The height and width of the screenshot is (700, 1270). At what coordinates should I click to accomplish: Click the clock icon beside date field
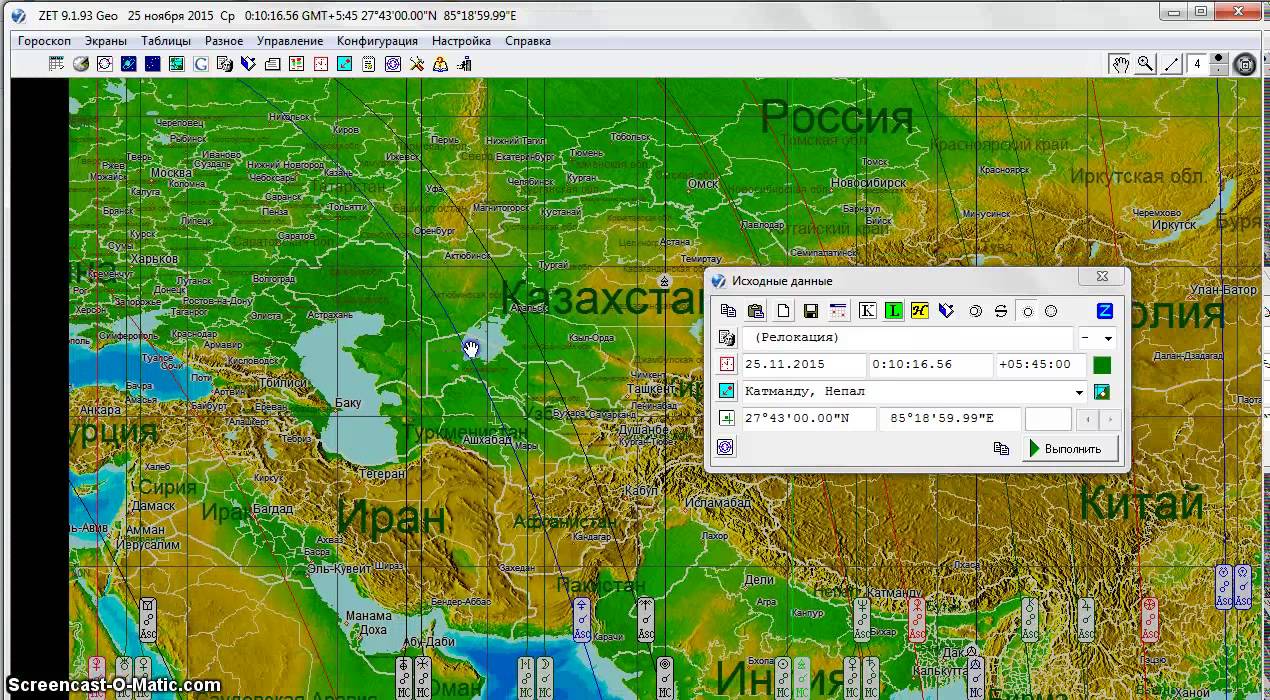pos(727,365)
